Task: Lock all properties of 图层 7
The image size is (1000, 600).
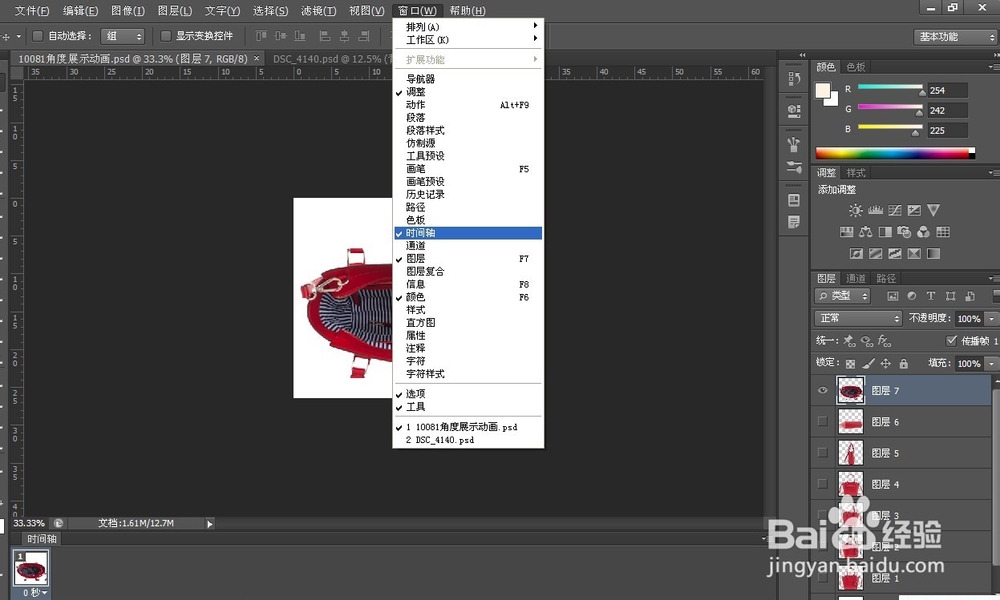Action: (x=904, y=363)
